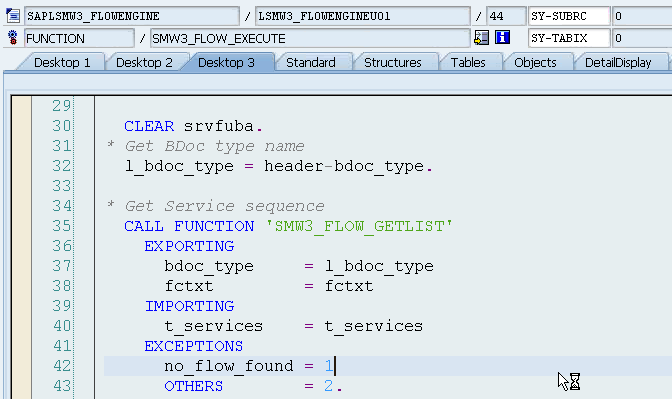Click l_bdoc_type value on line 37
The height and width of the screenshot is (399, 672).
(379, 267)
